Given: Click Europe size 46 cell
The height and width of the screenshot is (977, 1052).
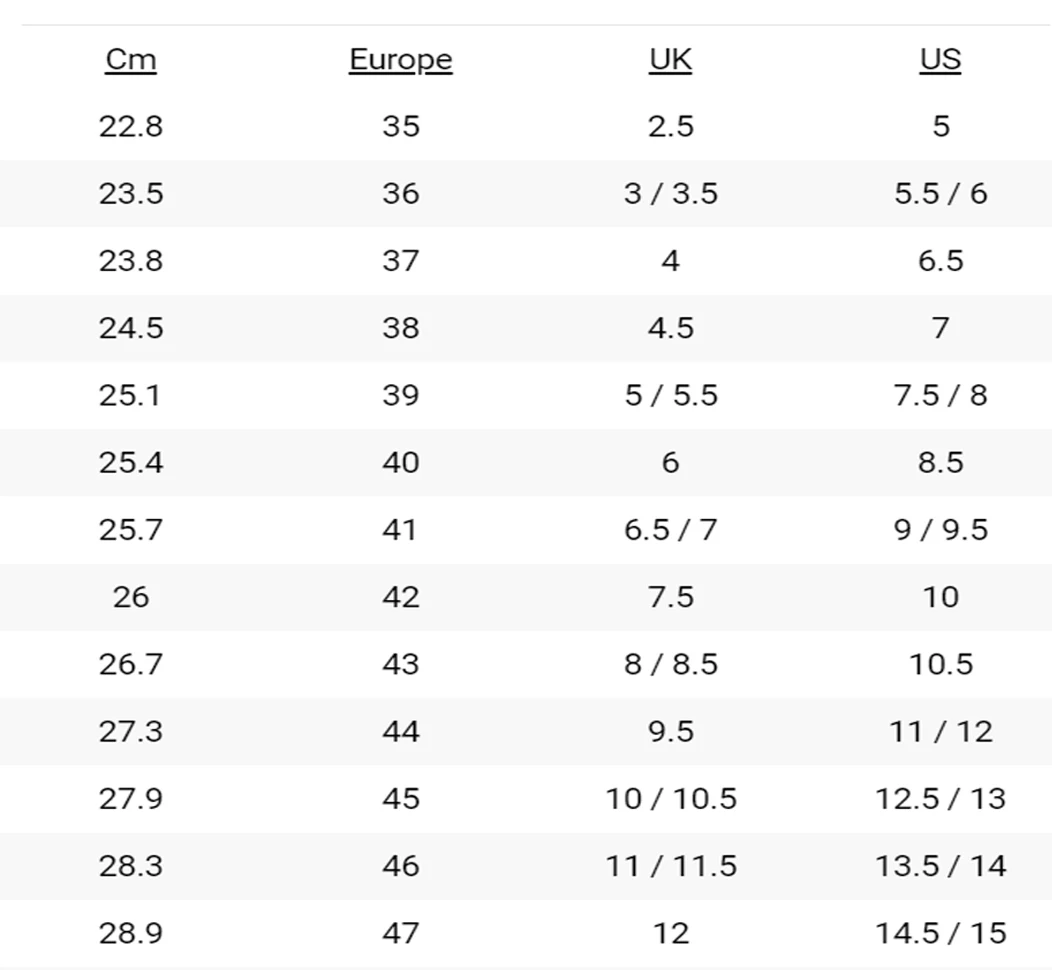Looking at the screenshot, I should click(x=400, y=866).
